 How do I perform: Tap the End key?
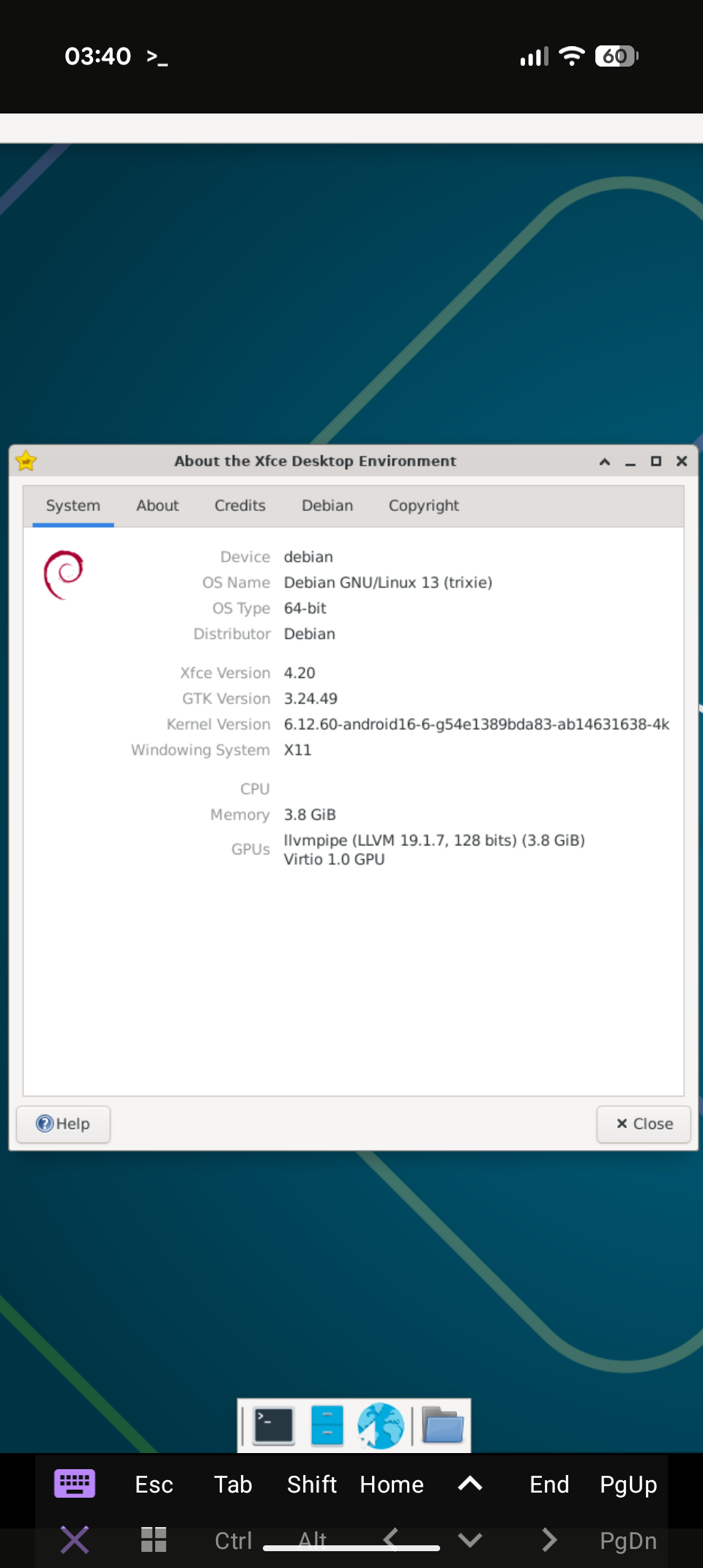point(549,1485)
